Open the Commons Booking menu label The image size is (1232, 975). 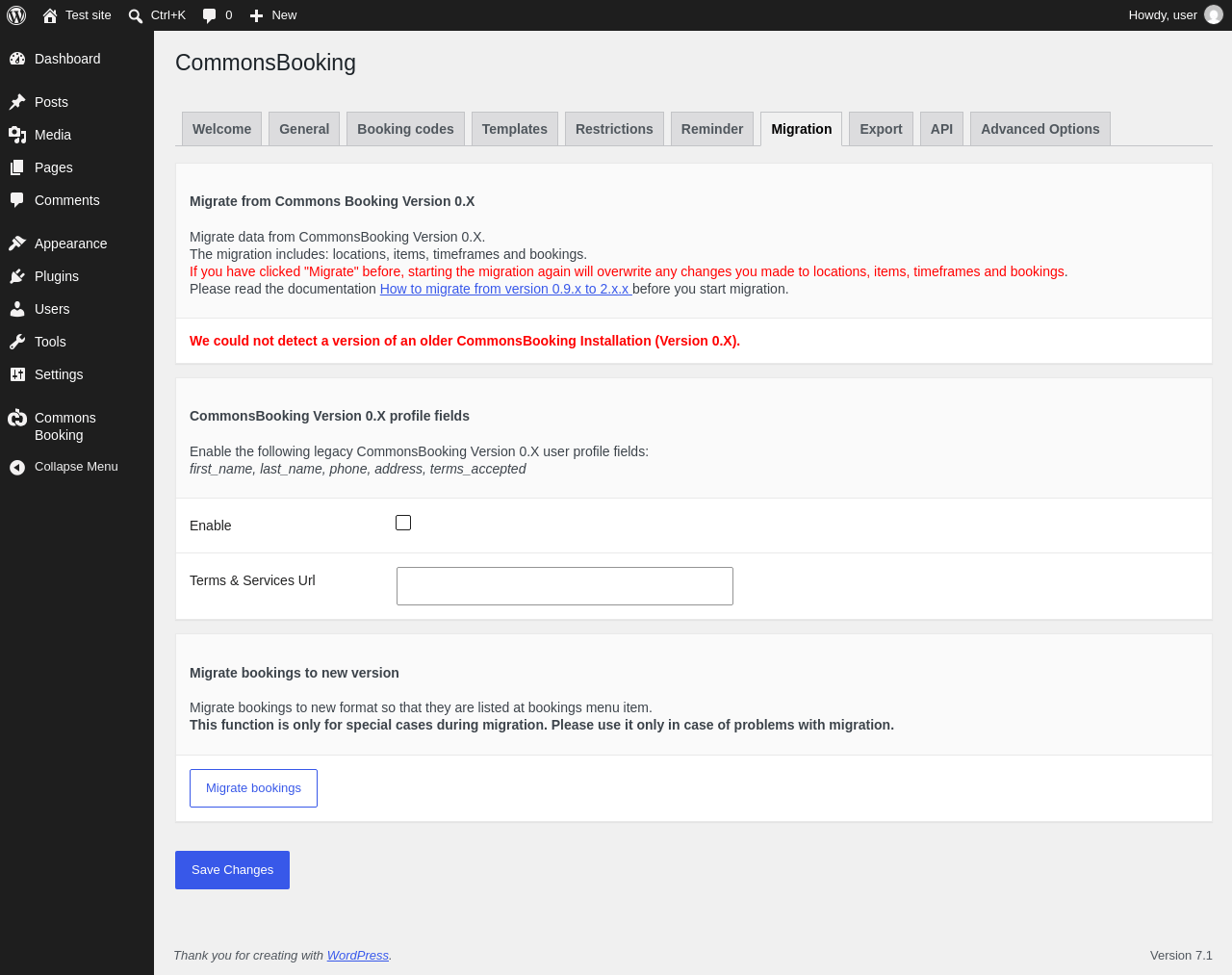point(65,426)
